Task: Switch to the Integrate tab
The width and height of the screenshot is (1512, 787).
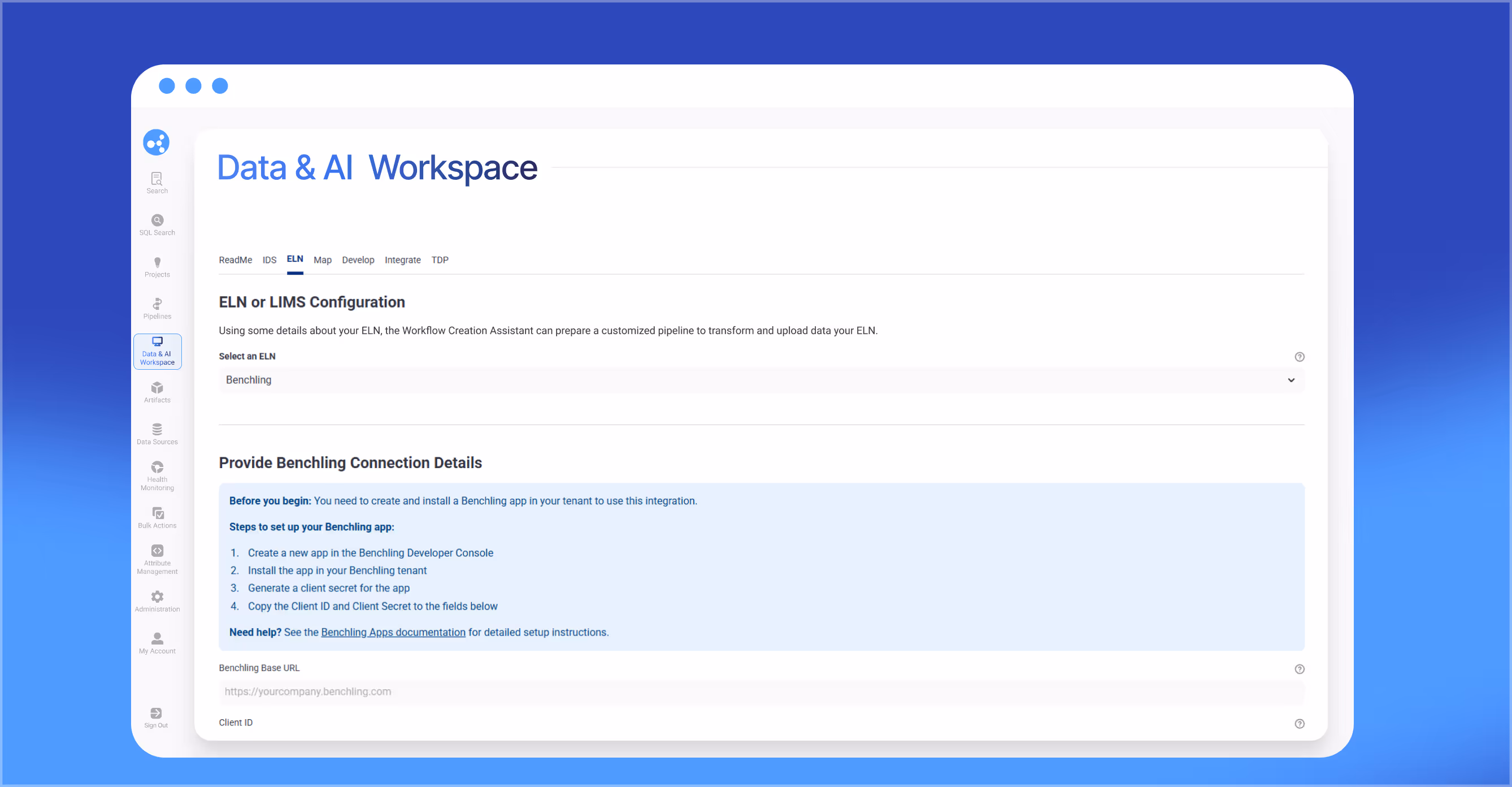Action: [x=403, y=260]
